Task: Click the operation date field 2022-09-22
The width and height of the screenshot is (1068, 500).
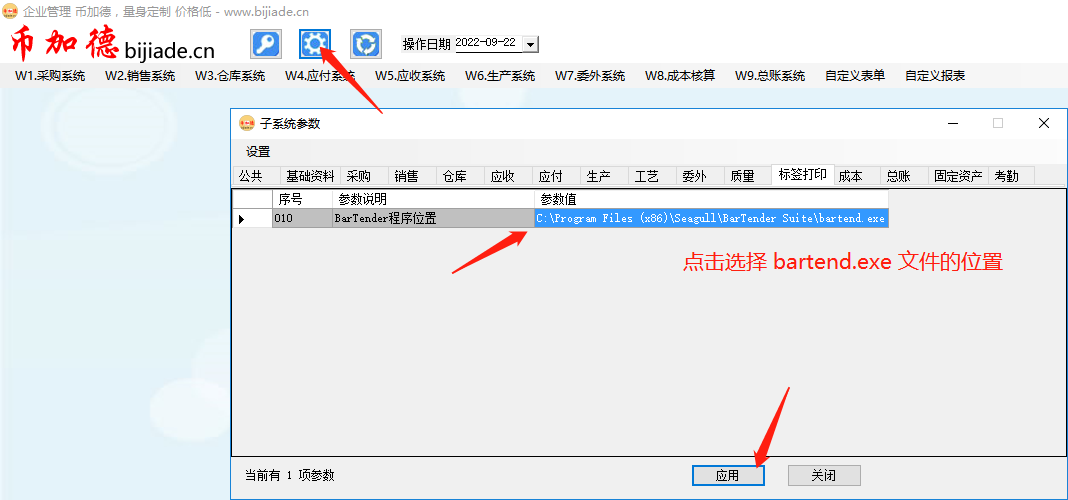Action: tap(488, 44)
